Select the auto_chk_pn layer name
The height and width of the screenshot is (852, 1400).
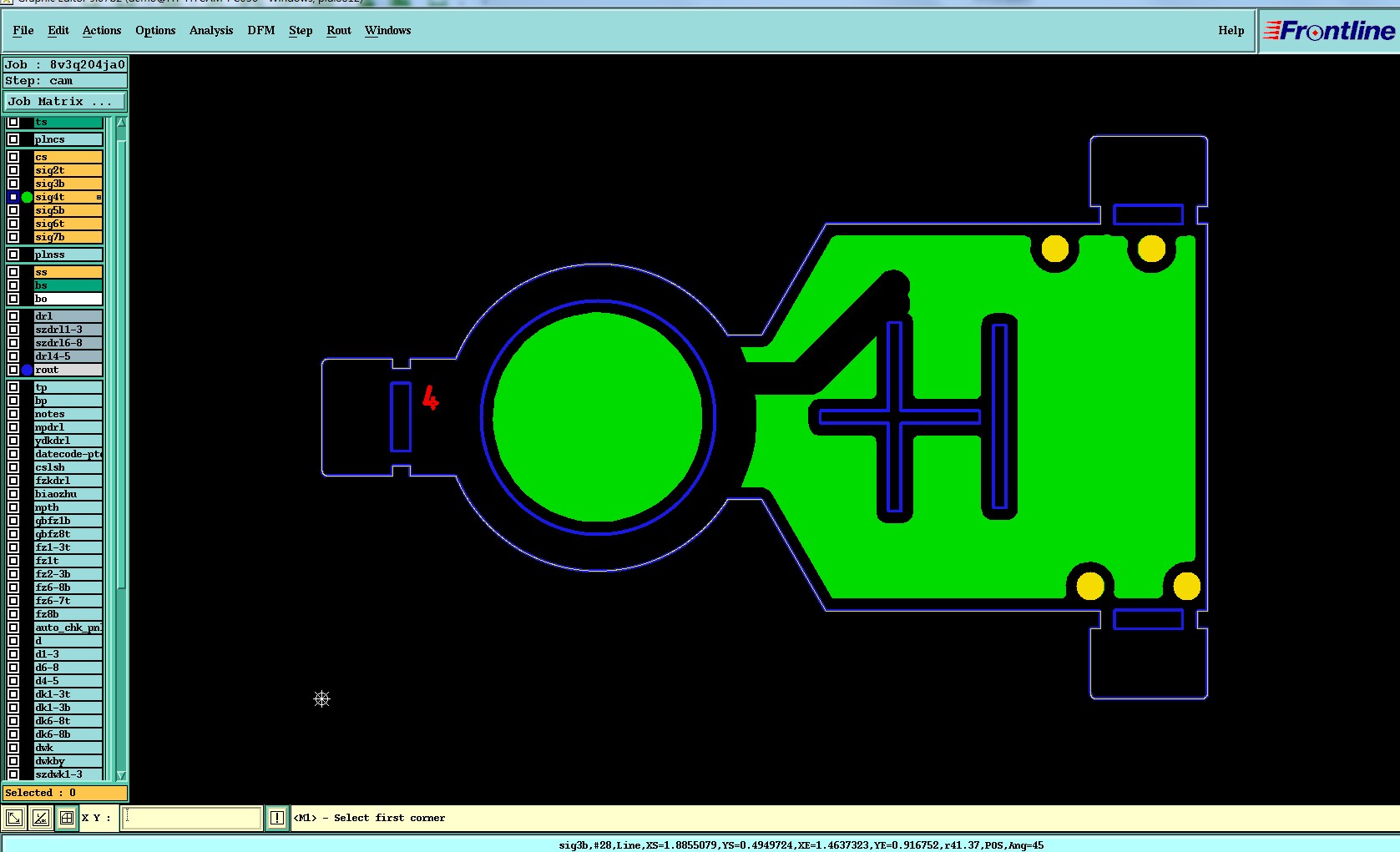(68, 628)
